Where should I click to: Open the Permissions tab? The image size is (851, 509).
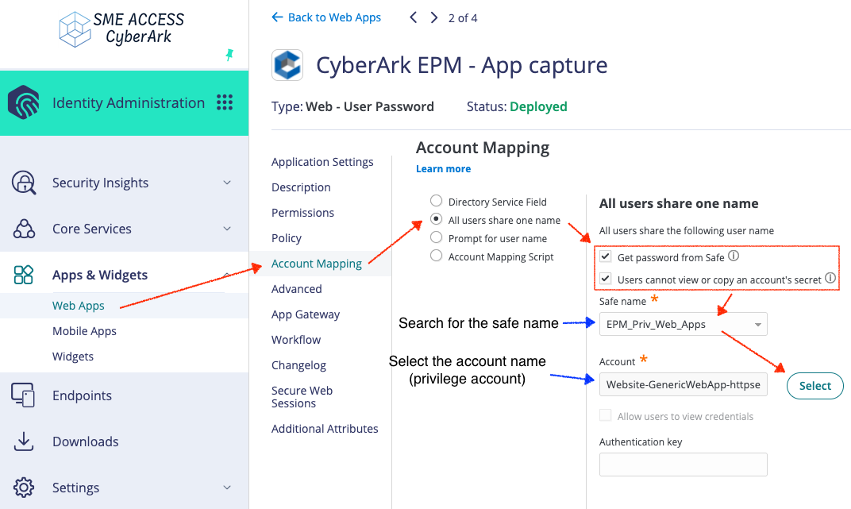click(303, 213)
